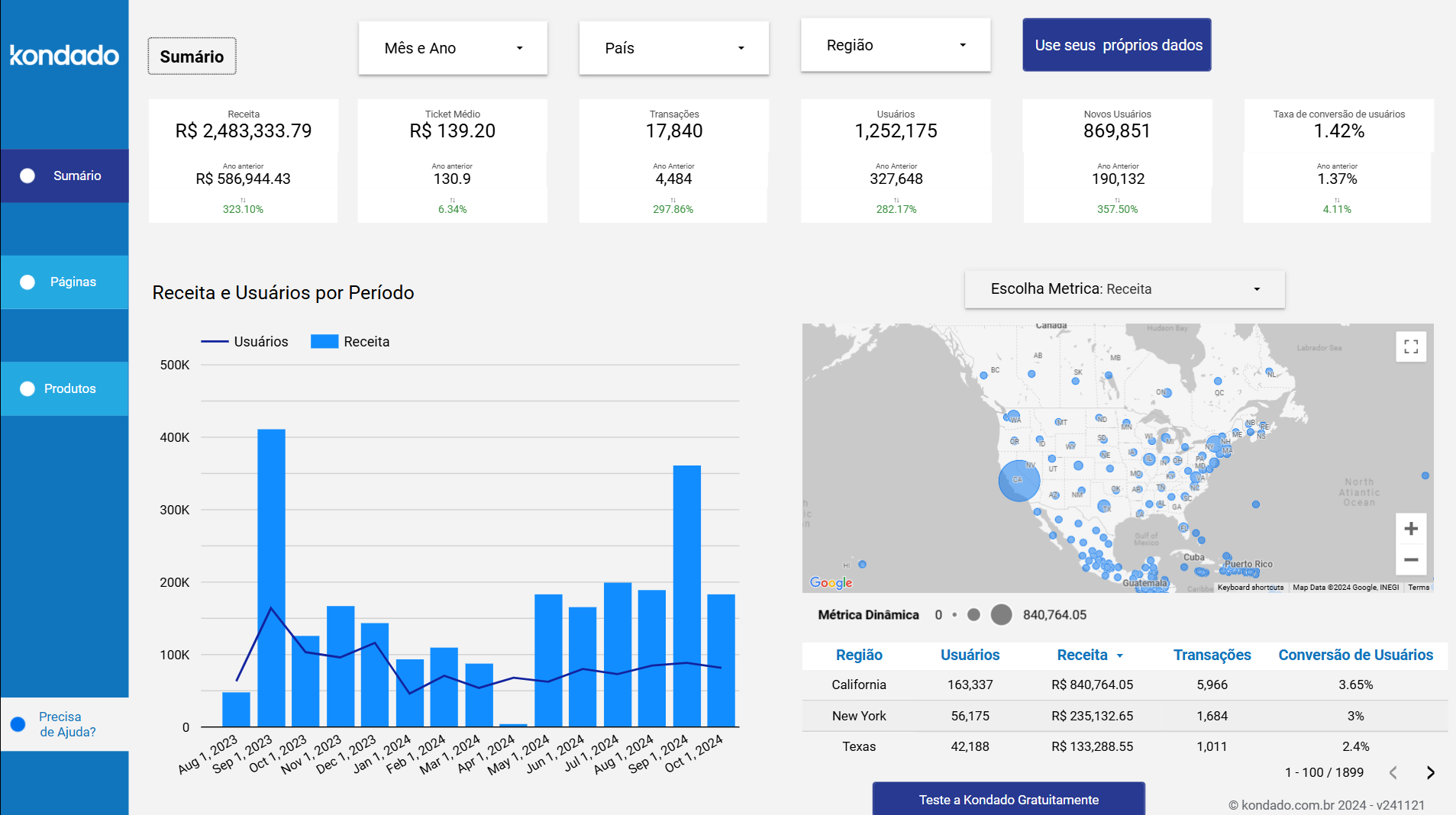This screenshot has height=815, width=1456.
Task: Click the help icon beside Precisa de Ajuda
Action: pyautogui.click(x=18, y=723)
